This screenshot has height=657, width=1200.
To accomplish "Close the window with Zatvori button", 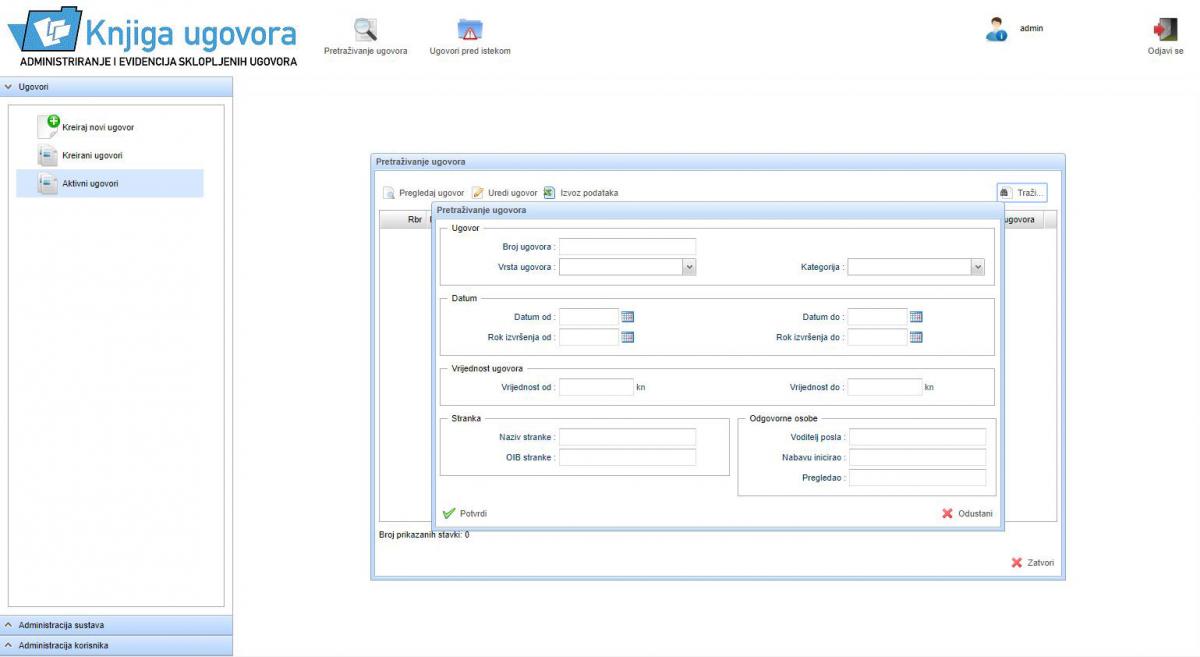I will [1032, 562].
